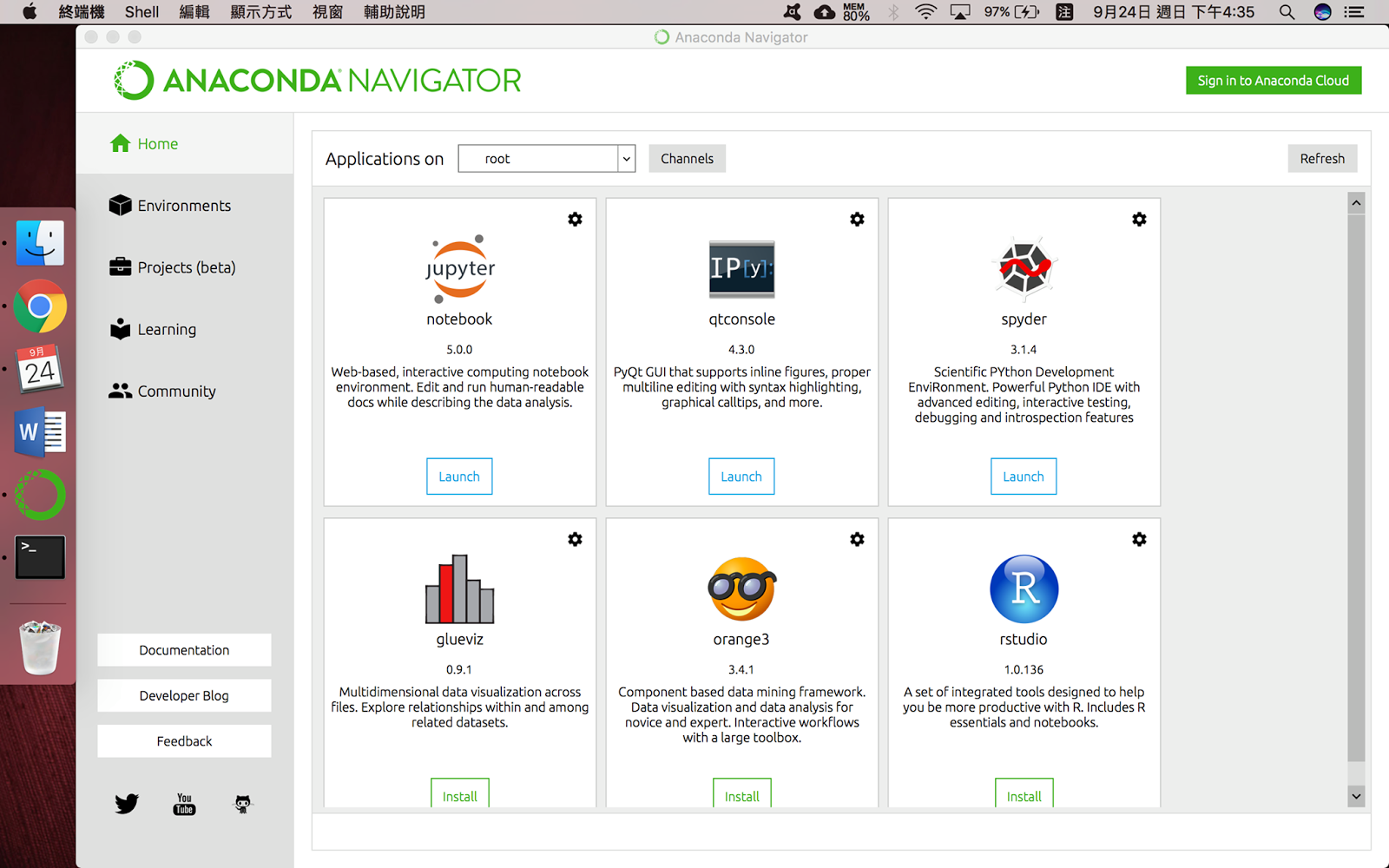1389x868 pixels.
Task: Open Anaconda GitHub link icon
Action: [243, 804]
